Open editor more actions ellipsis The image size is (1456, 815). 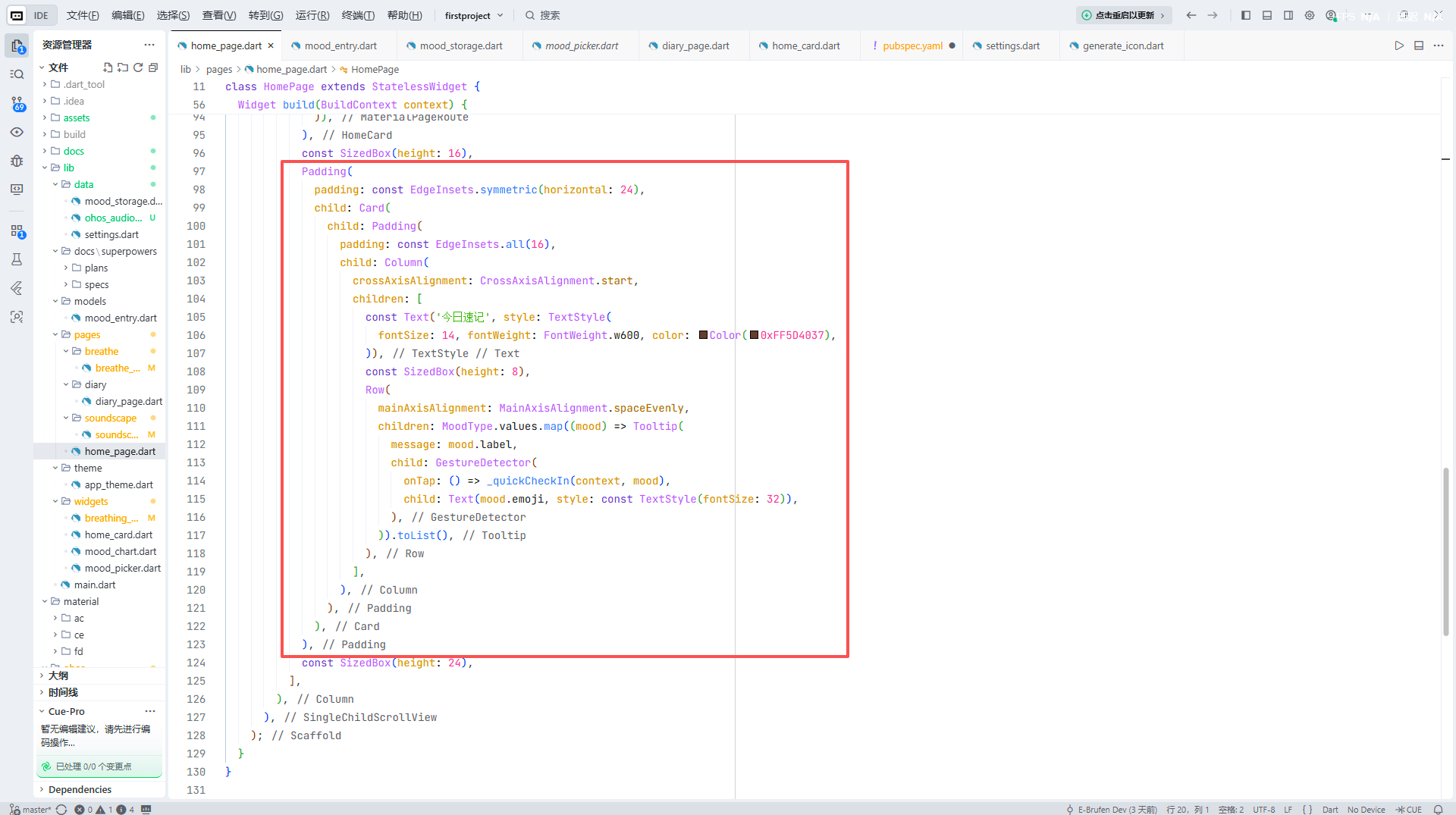[x=1439, y=45]
